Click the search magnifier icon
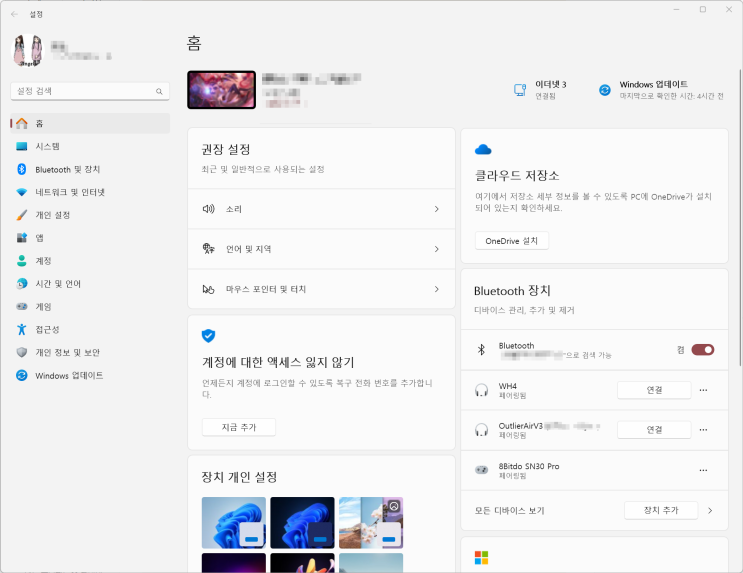 pyautogui.click(x=159, y=91)
